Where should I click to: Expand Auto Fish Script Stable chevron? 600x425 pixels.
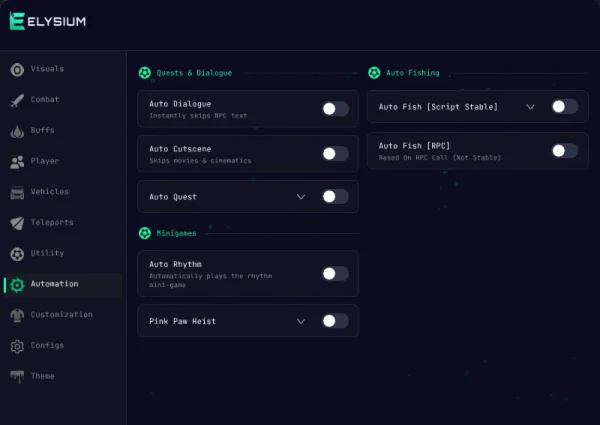530,107
